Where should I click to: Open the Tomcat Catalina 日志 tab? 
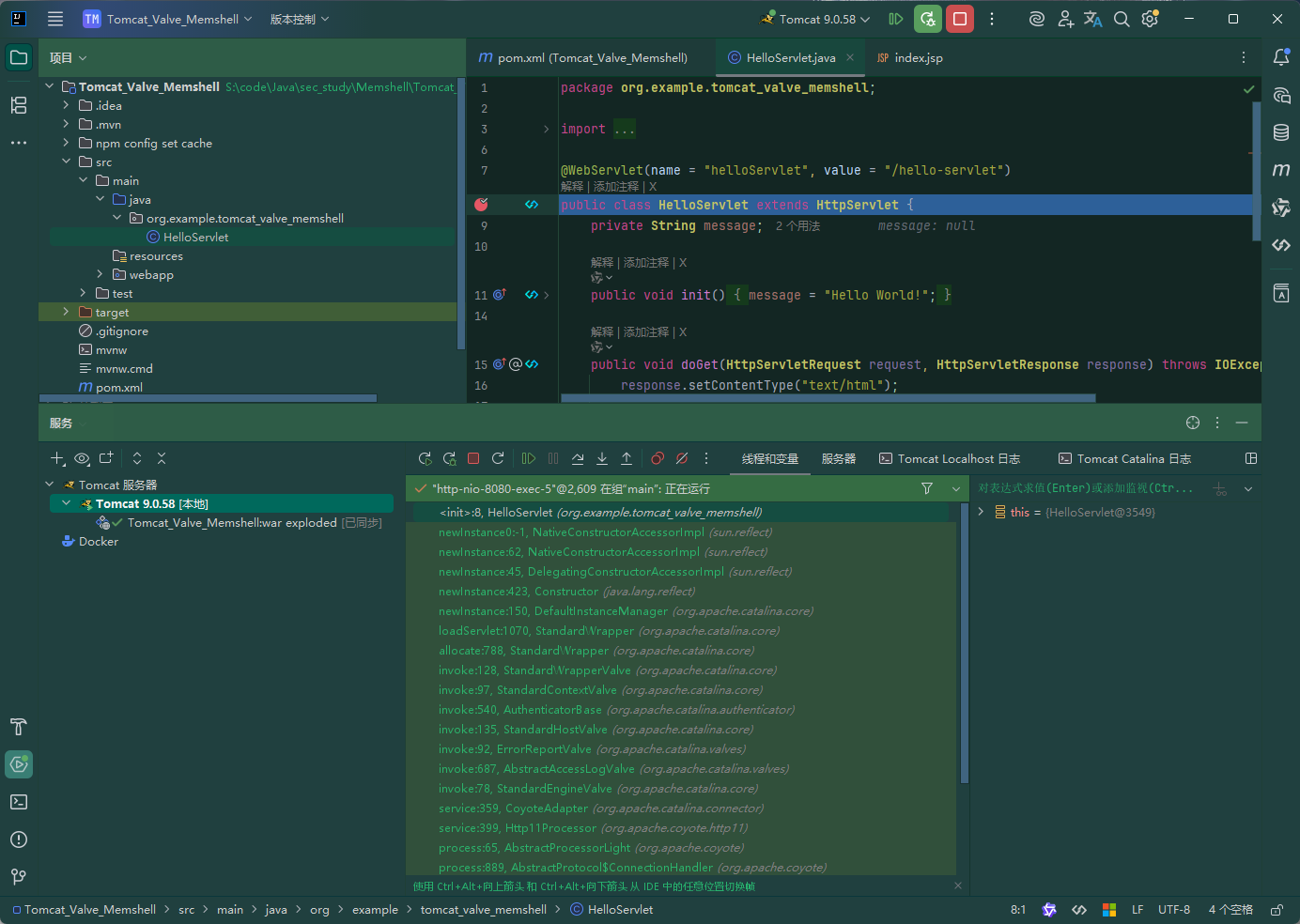(1124, 459)
